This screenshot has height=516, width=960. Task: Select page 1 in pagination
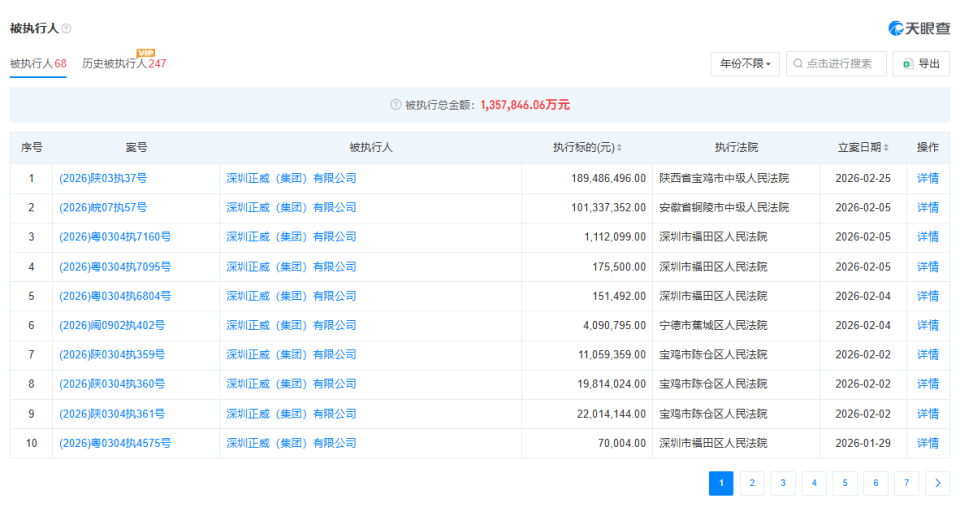coord(721,483)
